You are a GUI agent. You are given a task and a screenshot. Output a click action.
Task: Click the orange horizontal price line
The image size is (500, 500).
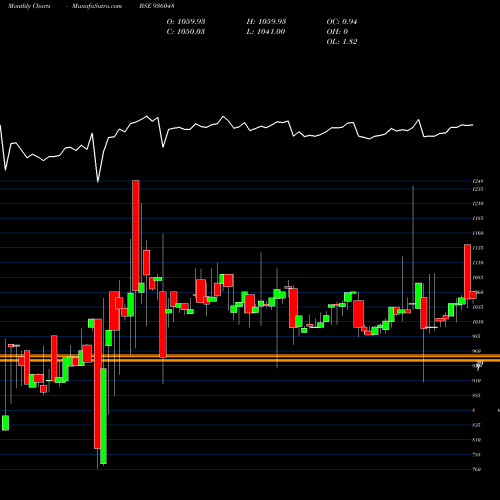[x=250, y=358]
